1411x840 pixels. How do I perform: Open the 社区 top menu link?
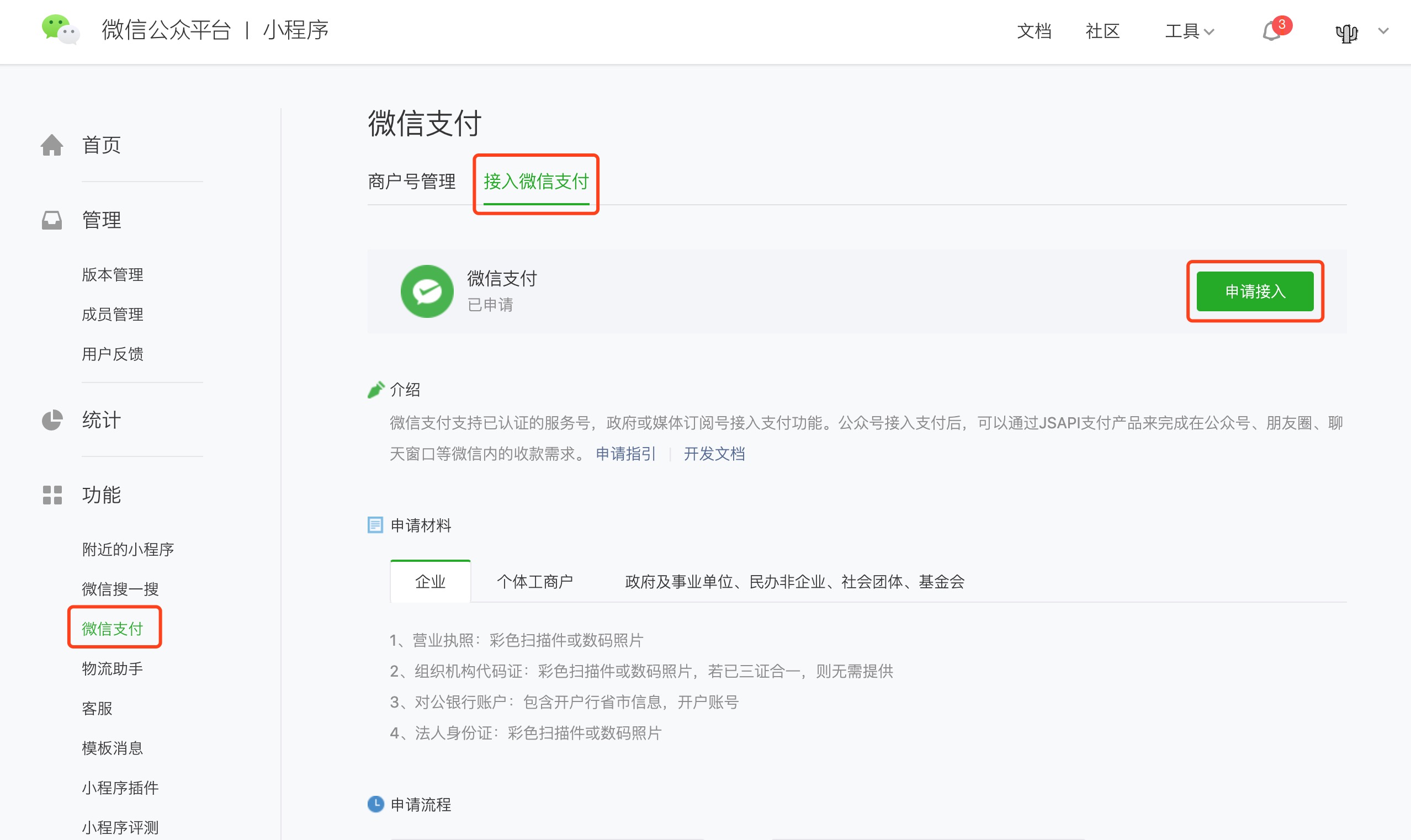[1102, 31]
